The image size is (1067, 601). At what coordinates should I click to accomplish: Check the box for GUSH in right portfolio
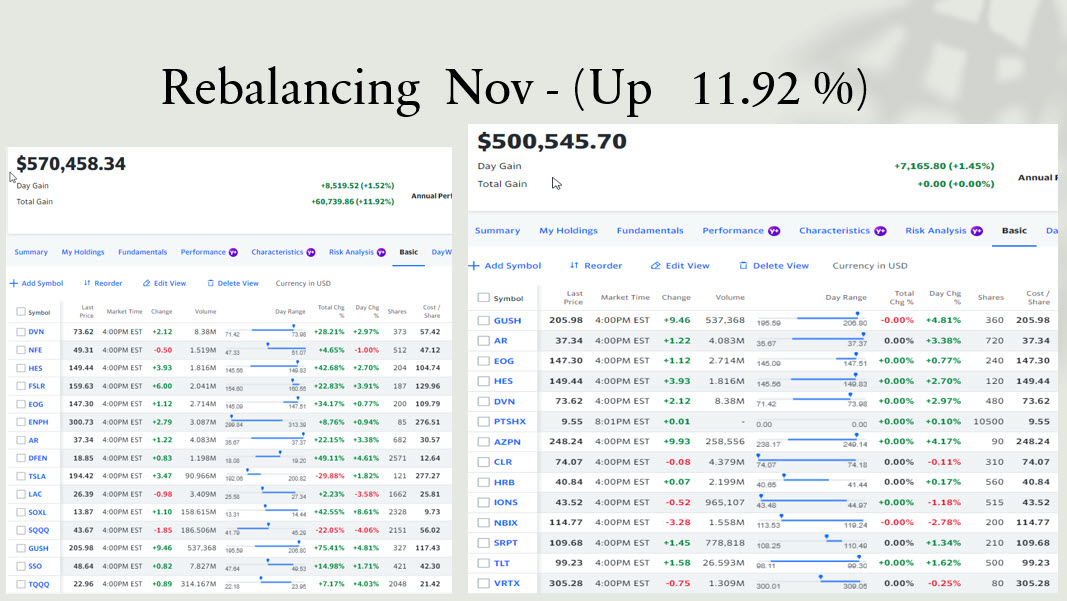click(483, 321)
